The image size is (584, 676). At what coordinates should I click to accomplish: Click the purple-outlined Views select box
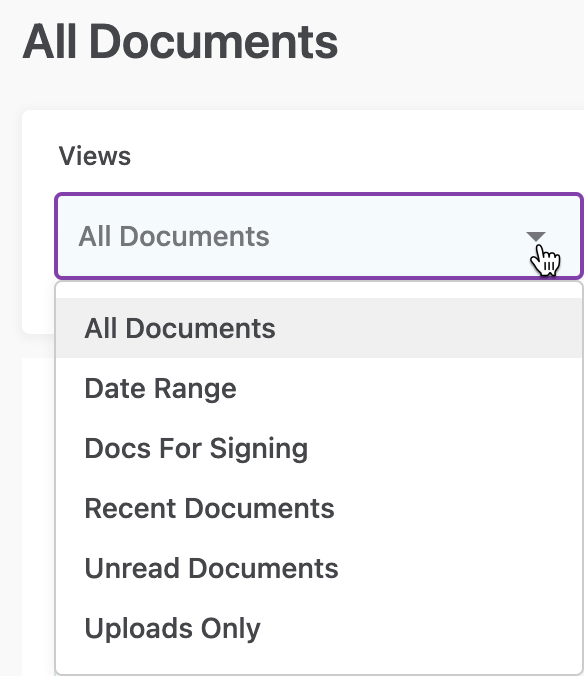pyautogui.click(x=319, y=236)
